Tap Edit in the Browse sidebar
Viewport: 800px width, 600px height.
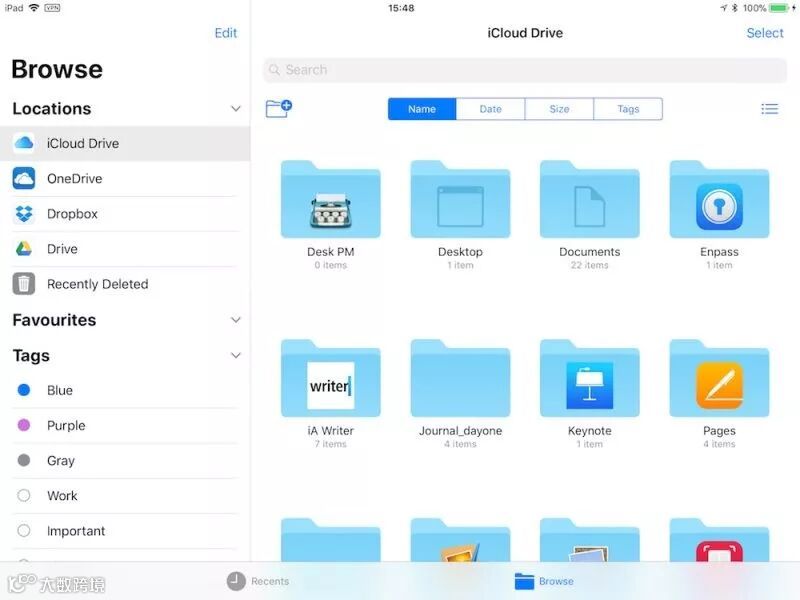pyautogui.click(x=226, y=33)
